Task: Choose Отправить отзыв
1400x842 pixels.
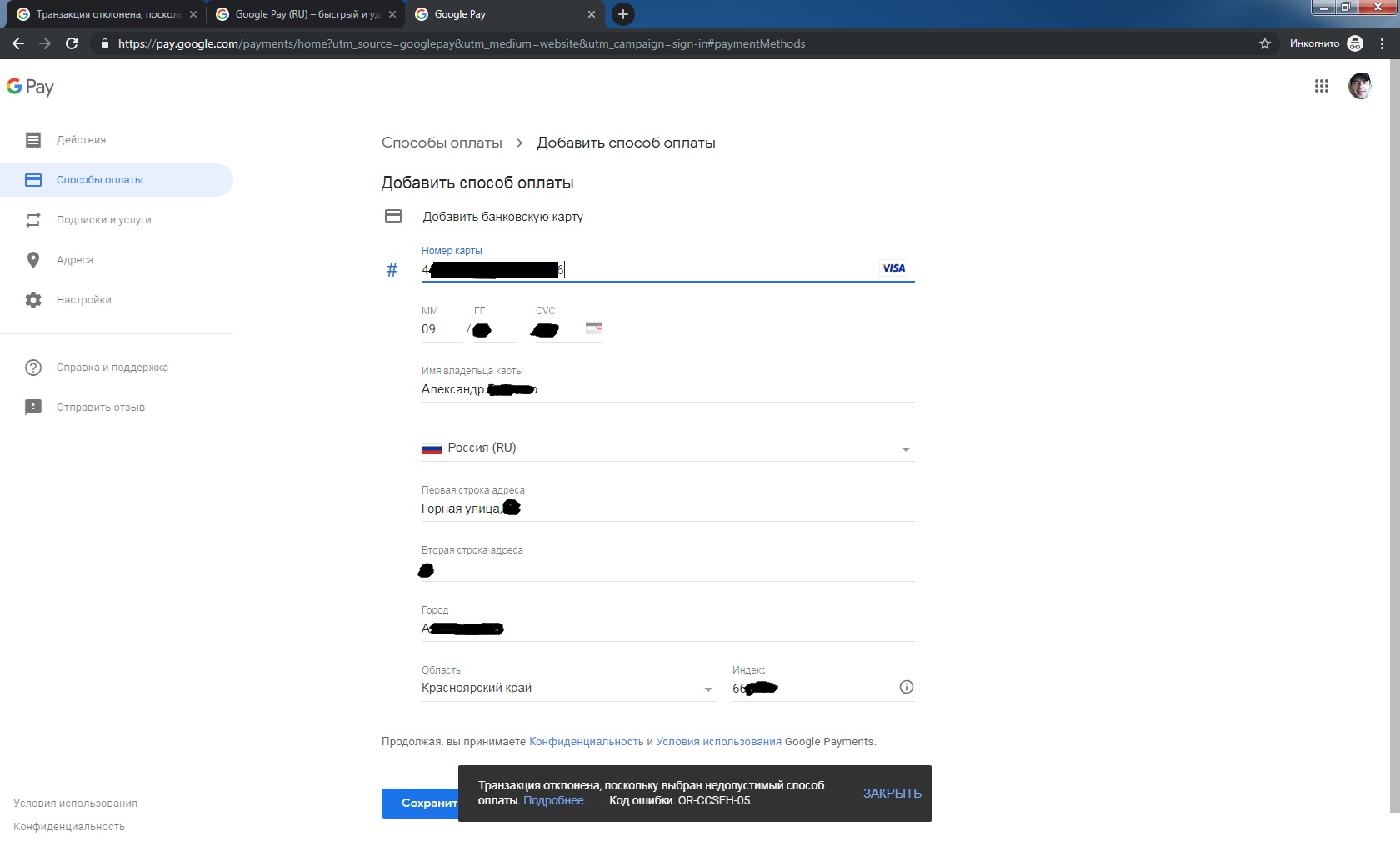Action: (x=117, y=408)
